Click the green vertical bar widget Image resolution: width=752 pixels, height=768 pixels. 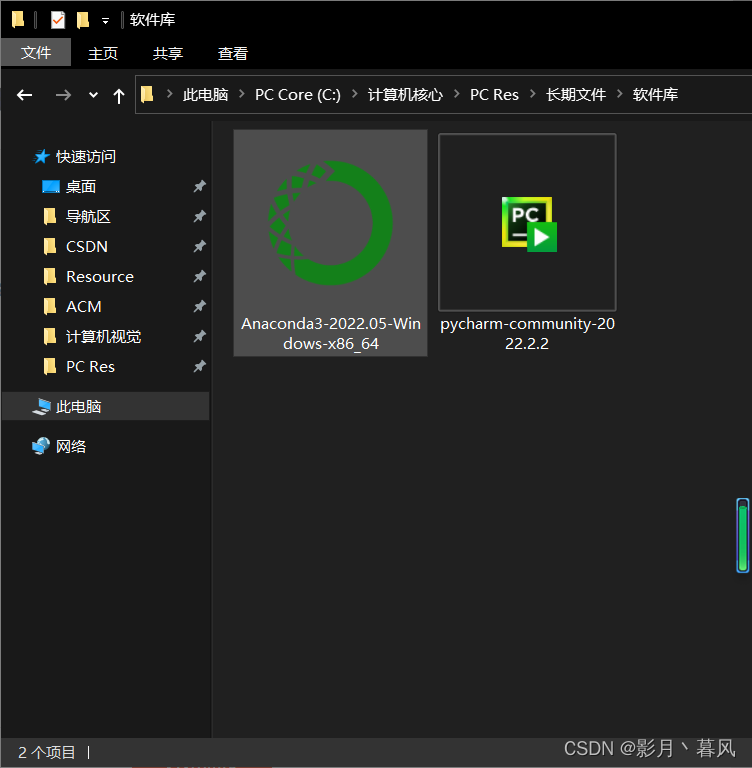[743, 535]
